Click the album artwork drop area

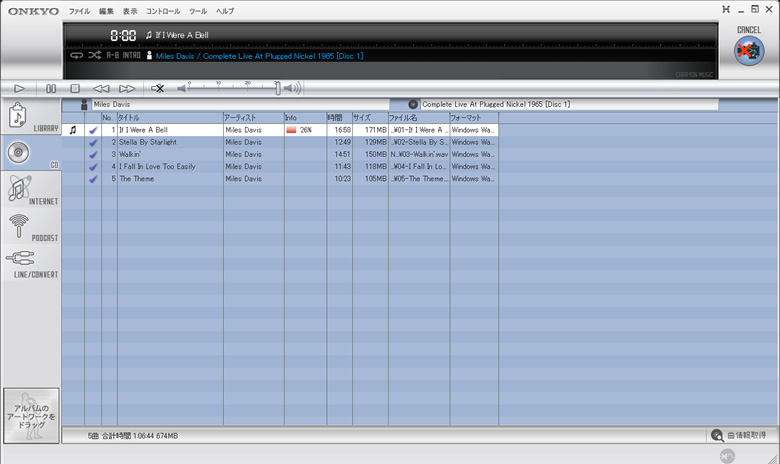click(x=31, y=416)
